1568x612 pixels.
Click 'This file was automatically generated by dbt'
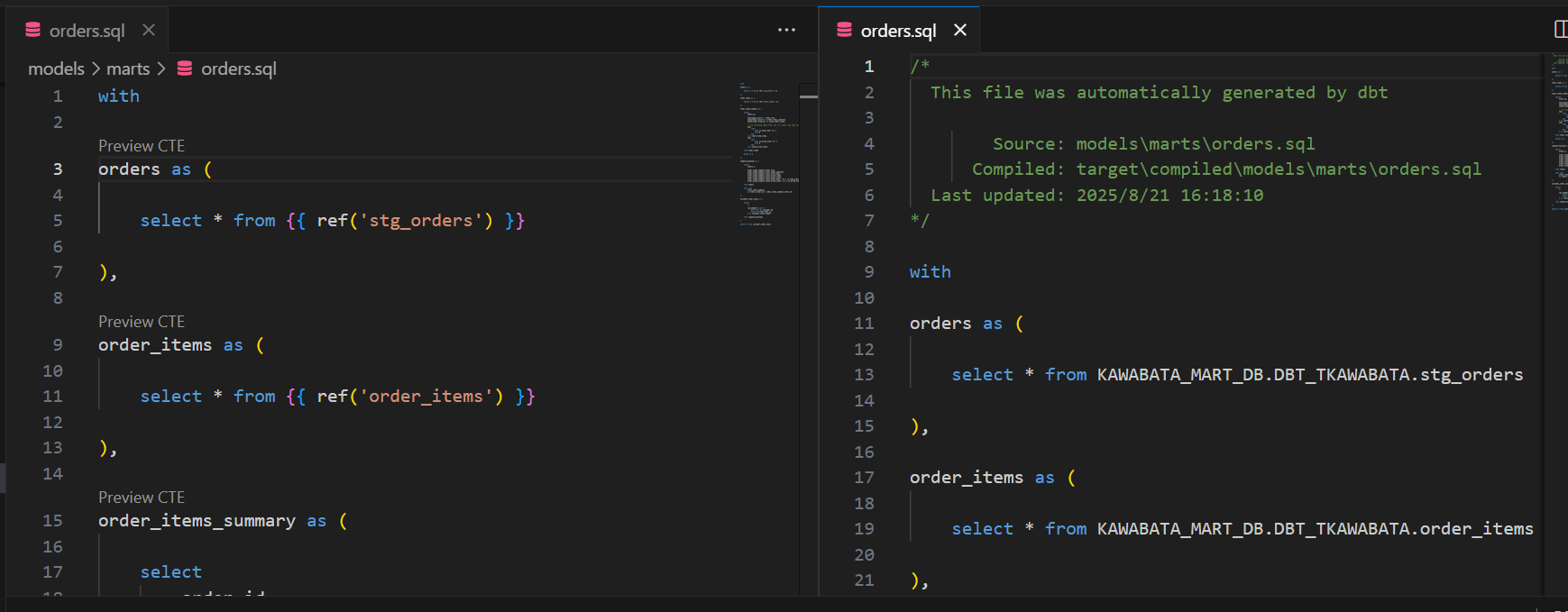[1160, 93]
